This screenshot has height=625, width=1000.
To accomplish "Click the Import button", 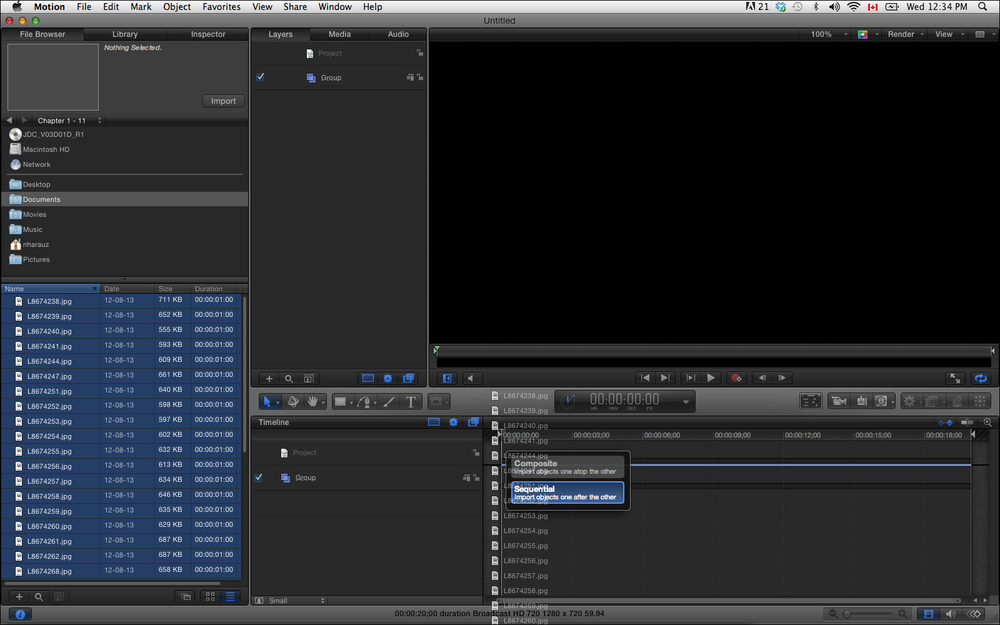I will pos(223,101).
